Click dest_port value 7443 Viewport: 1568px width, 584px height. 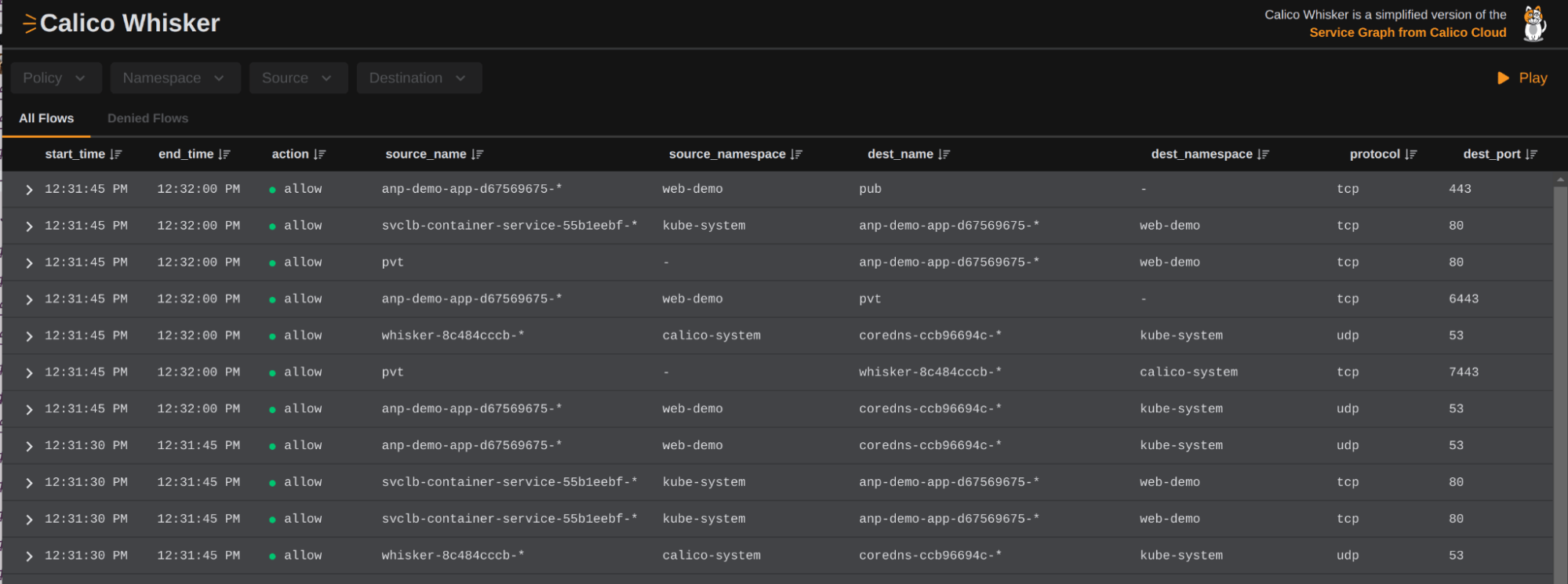tap(1464, 372)
